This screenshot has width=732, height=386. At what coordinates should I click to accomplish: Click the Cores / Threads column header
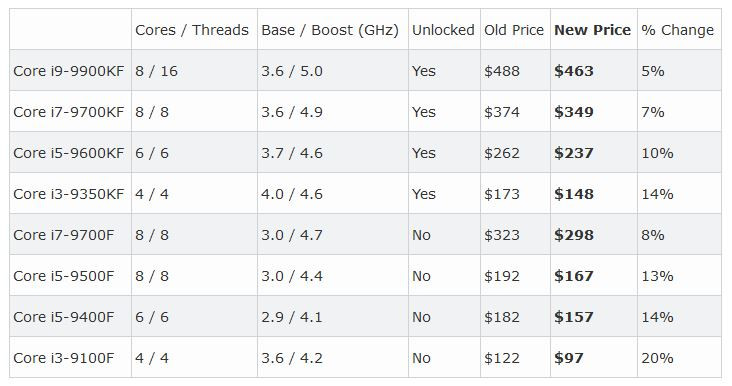192,30
